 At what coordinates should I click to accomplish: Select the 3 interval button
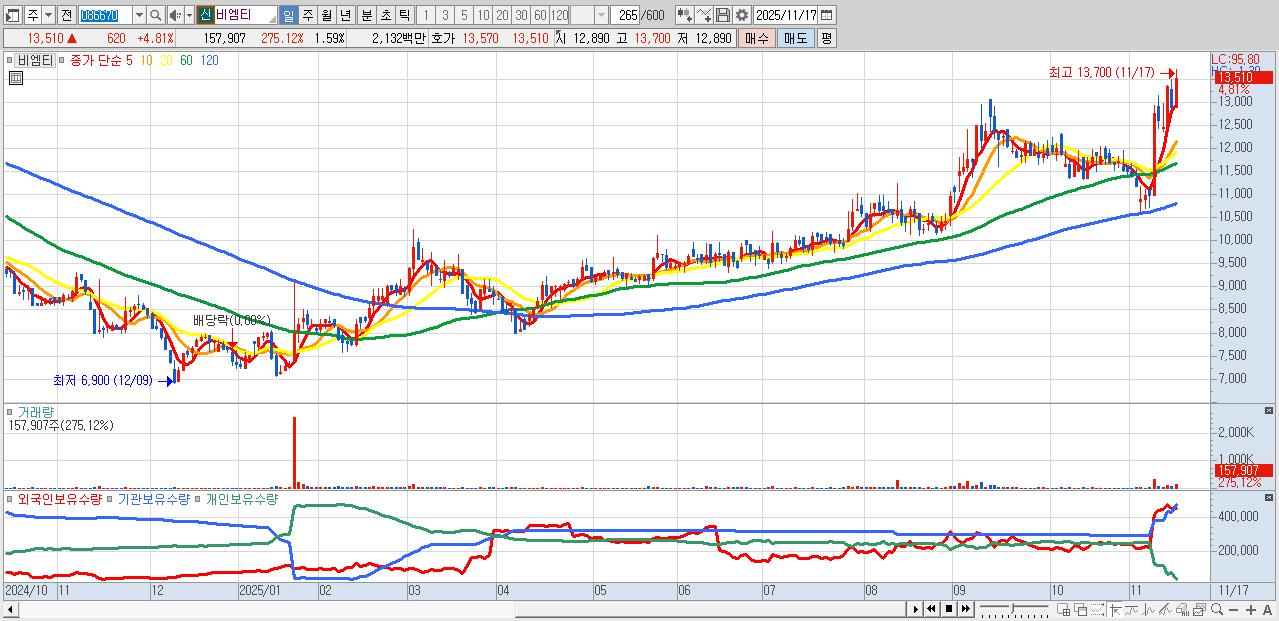tap(444, 15)
